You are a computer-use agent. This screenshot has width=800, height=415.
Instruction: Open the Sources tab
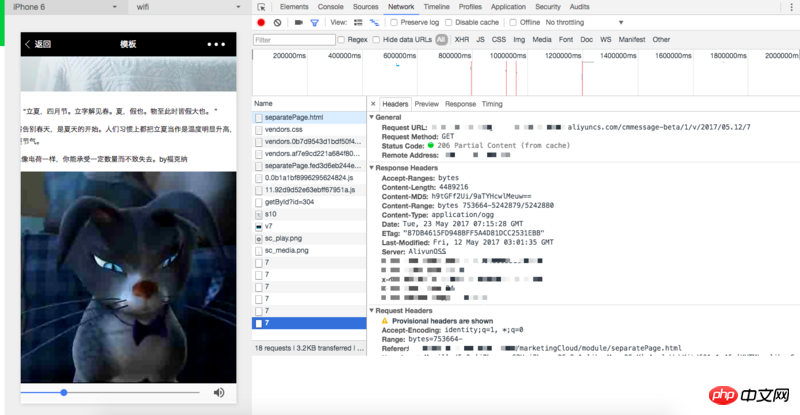[366, 7]
